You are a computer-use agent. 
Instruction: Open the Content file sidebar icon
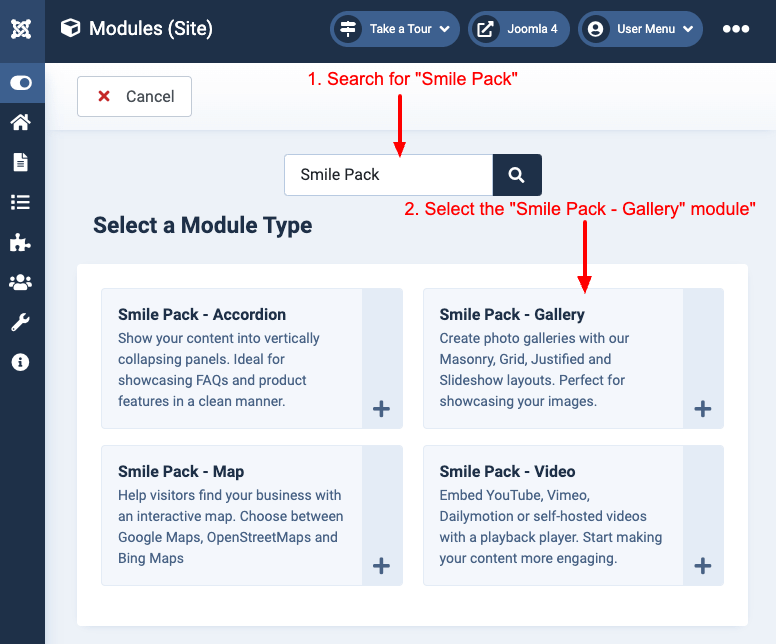click(20, 162)
